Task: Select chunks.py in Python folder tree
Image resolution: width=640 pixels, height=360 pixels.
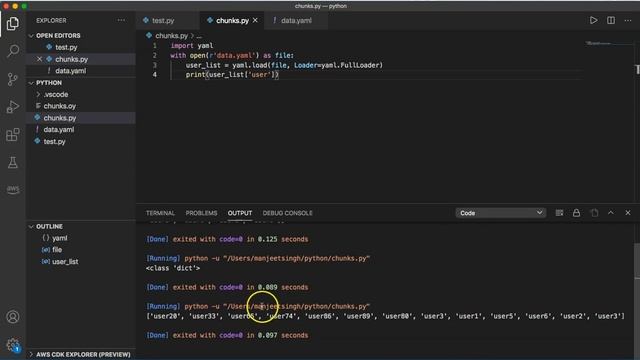Action: click(x=60, y=118)
